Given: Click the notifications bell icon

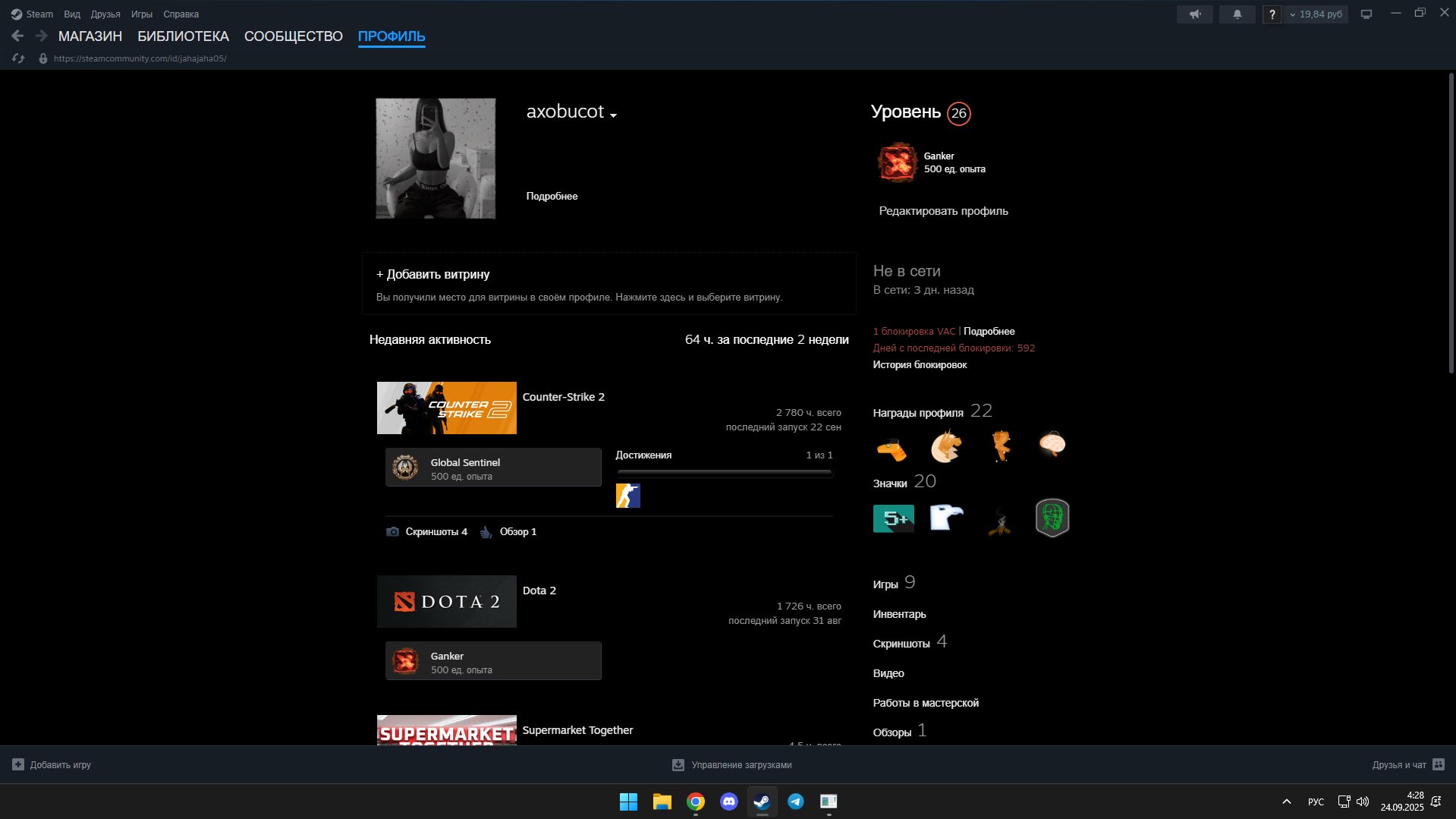Looking at the screenshot, I should 1237,14.
